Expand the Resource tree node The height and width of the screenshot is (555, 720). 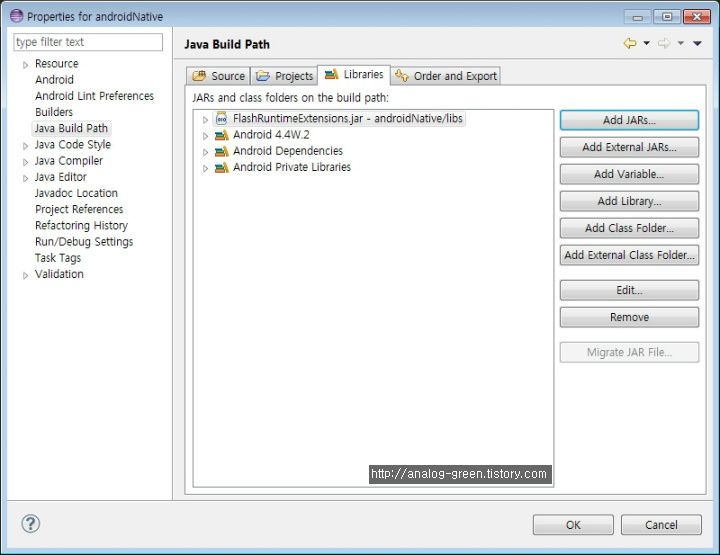coord(25,65)
